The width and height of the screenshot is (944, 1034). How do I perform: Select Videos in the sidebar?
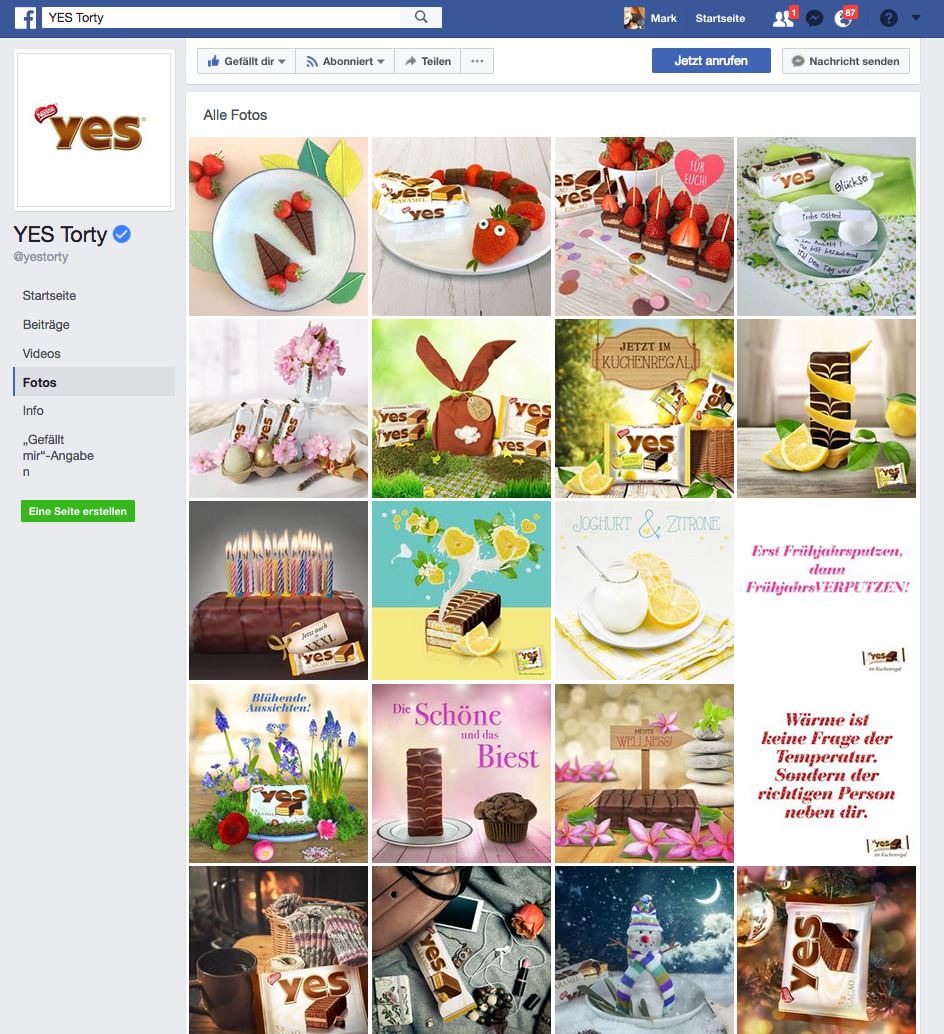coord(42,353)
